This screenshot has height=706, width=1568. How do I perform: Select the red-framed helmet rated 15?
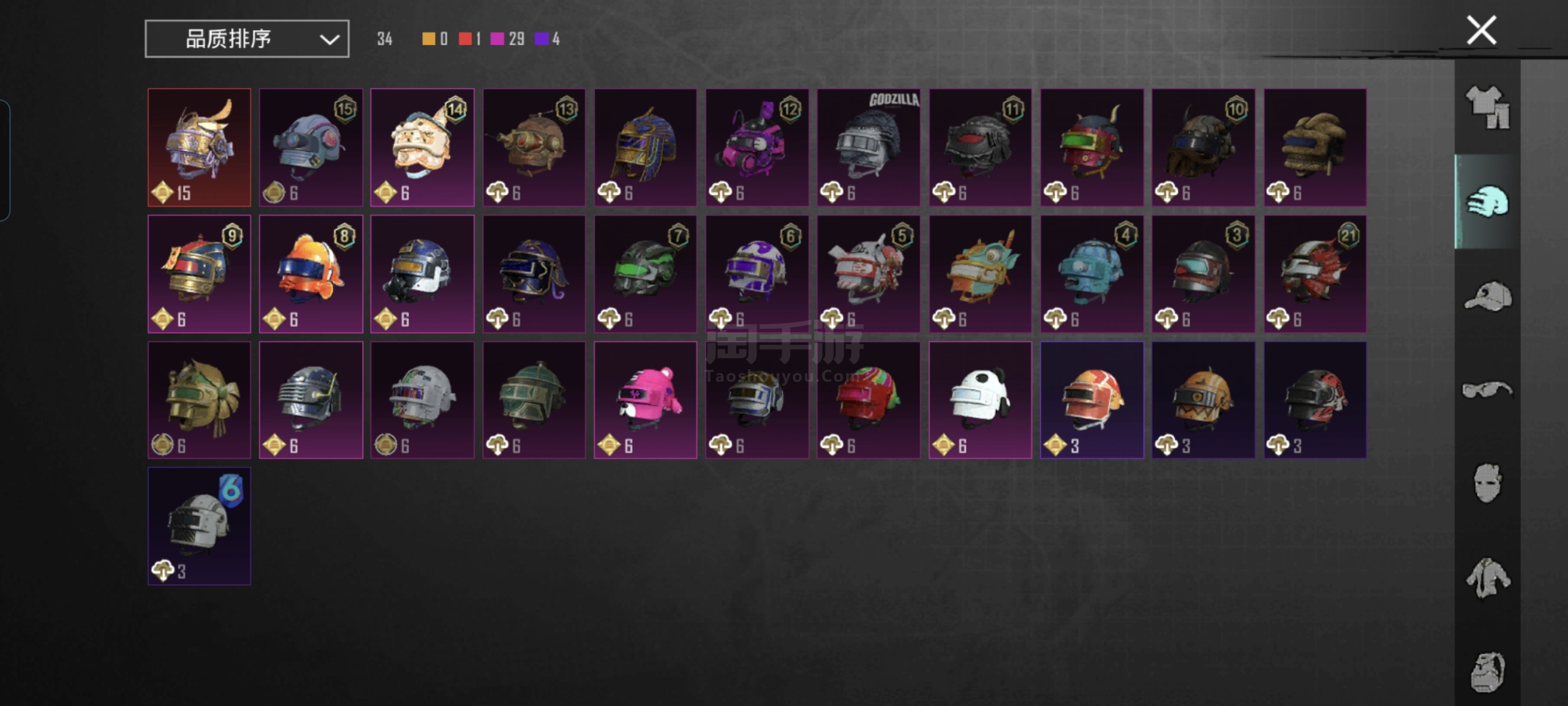click(x=199, y=147)
